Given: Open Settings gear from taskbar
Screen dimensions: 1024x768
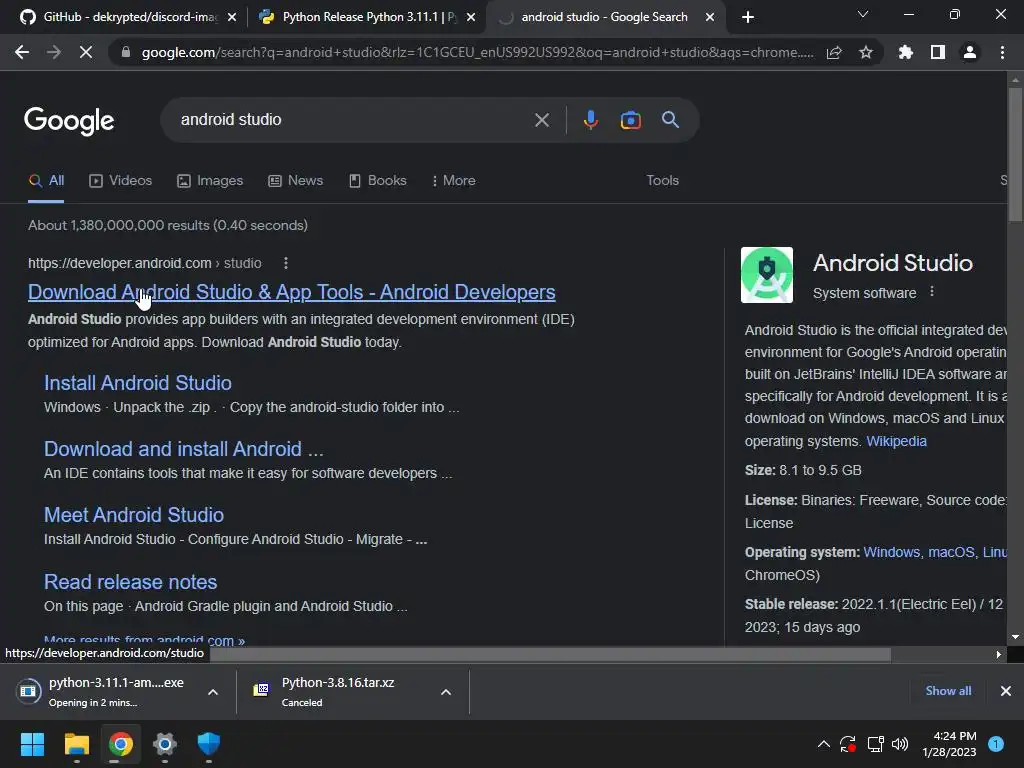Looking at the screenshot, I should coord(165,744).
